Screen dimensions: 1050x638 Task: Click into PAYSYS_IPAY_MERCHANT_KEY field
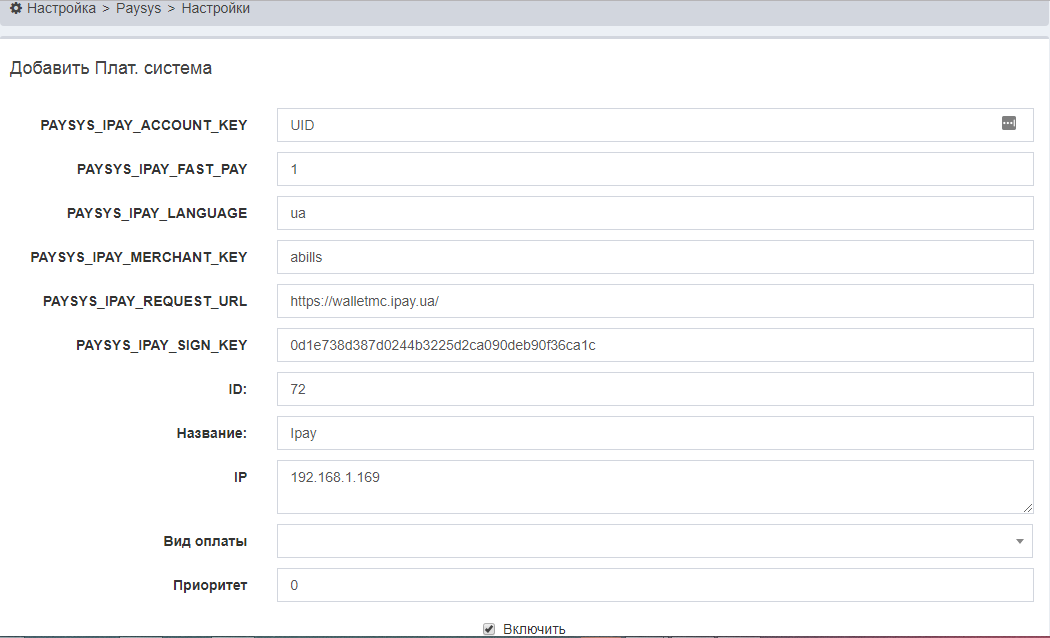coord(655,257)
